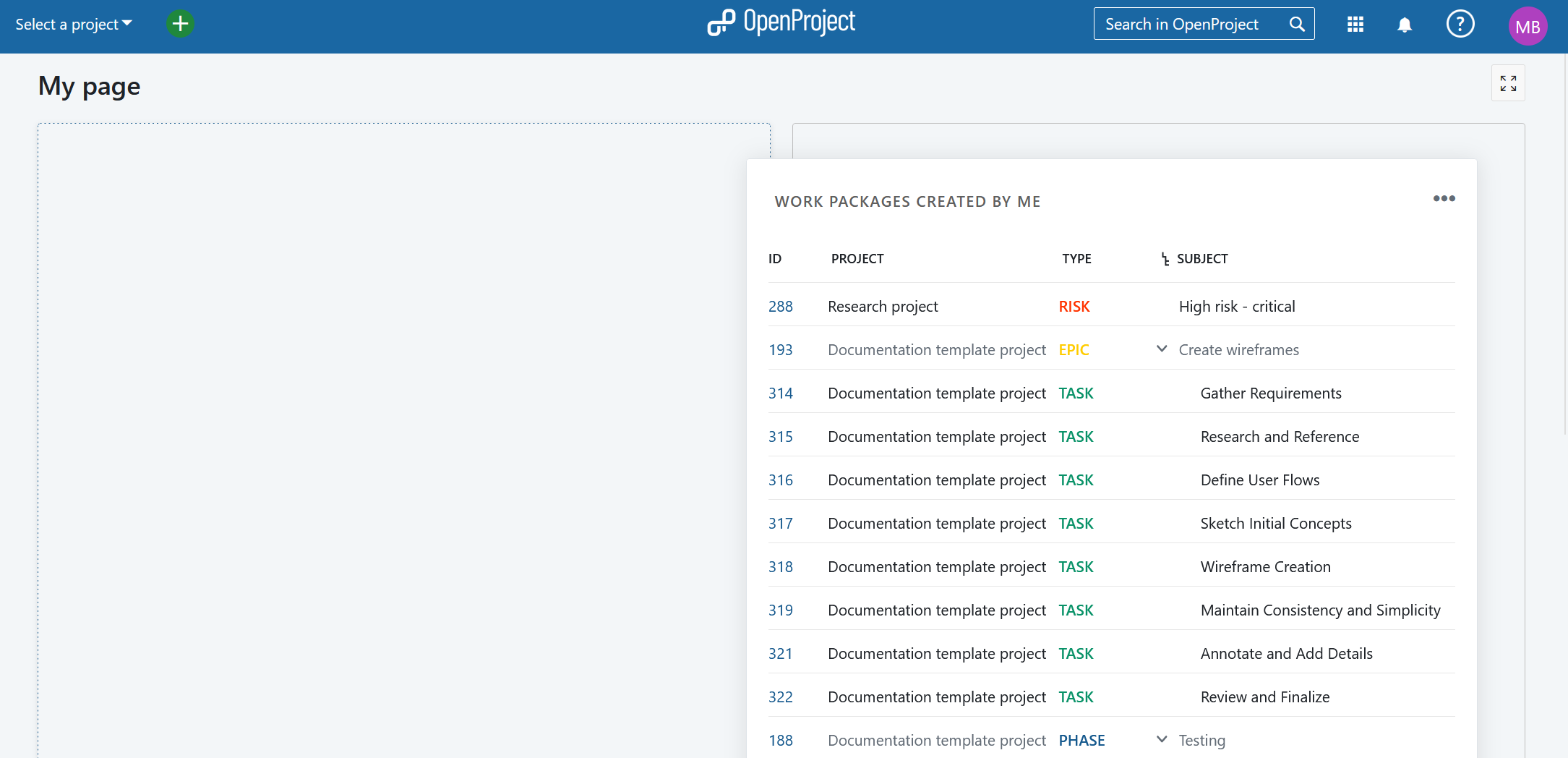Click the search magnifier icon
This screenshot has width=1568, height=758.
(1297, 25)
